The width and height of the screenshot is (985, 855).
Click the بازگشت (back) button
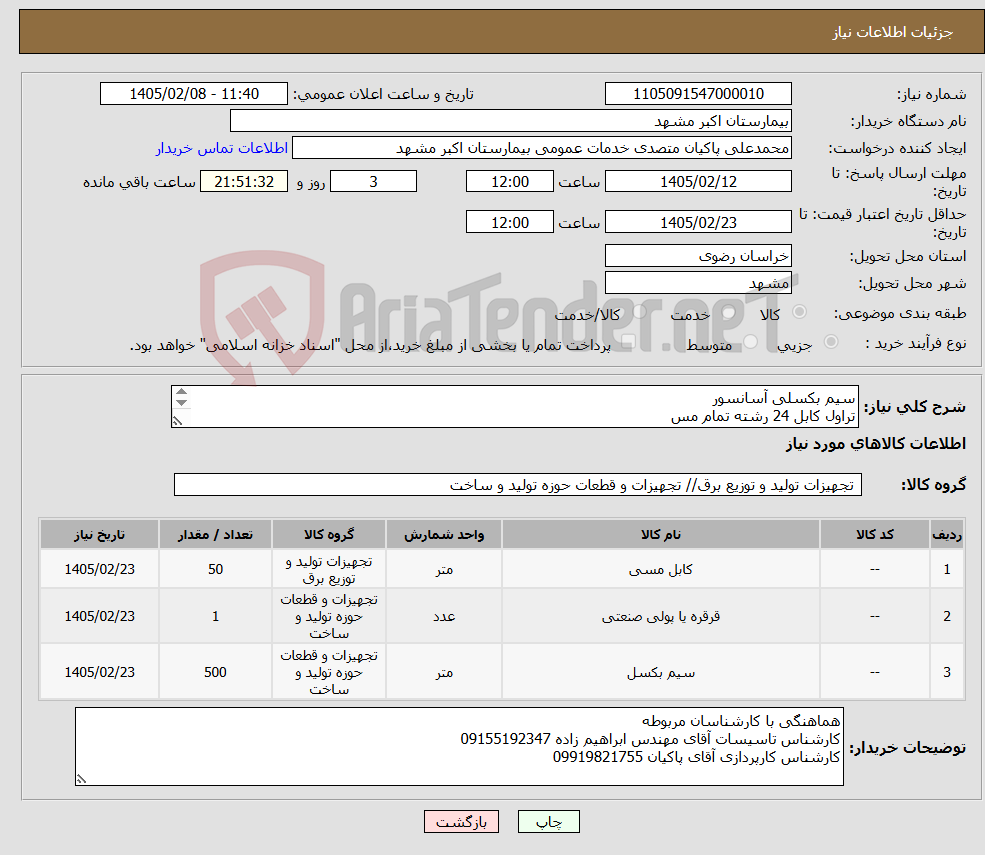click(x=461, y=822)
